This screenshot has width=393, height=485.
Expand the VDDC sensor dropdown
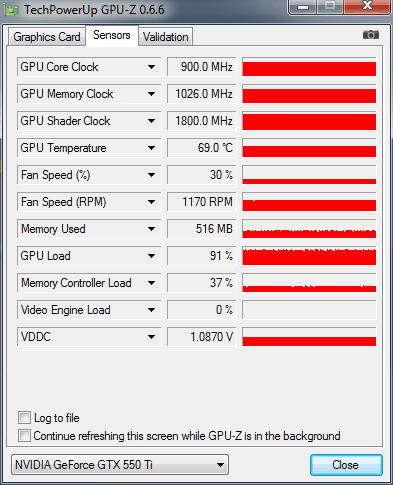pos(151,337)
